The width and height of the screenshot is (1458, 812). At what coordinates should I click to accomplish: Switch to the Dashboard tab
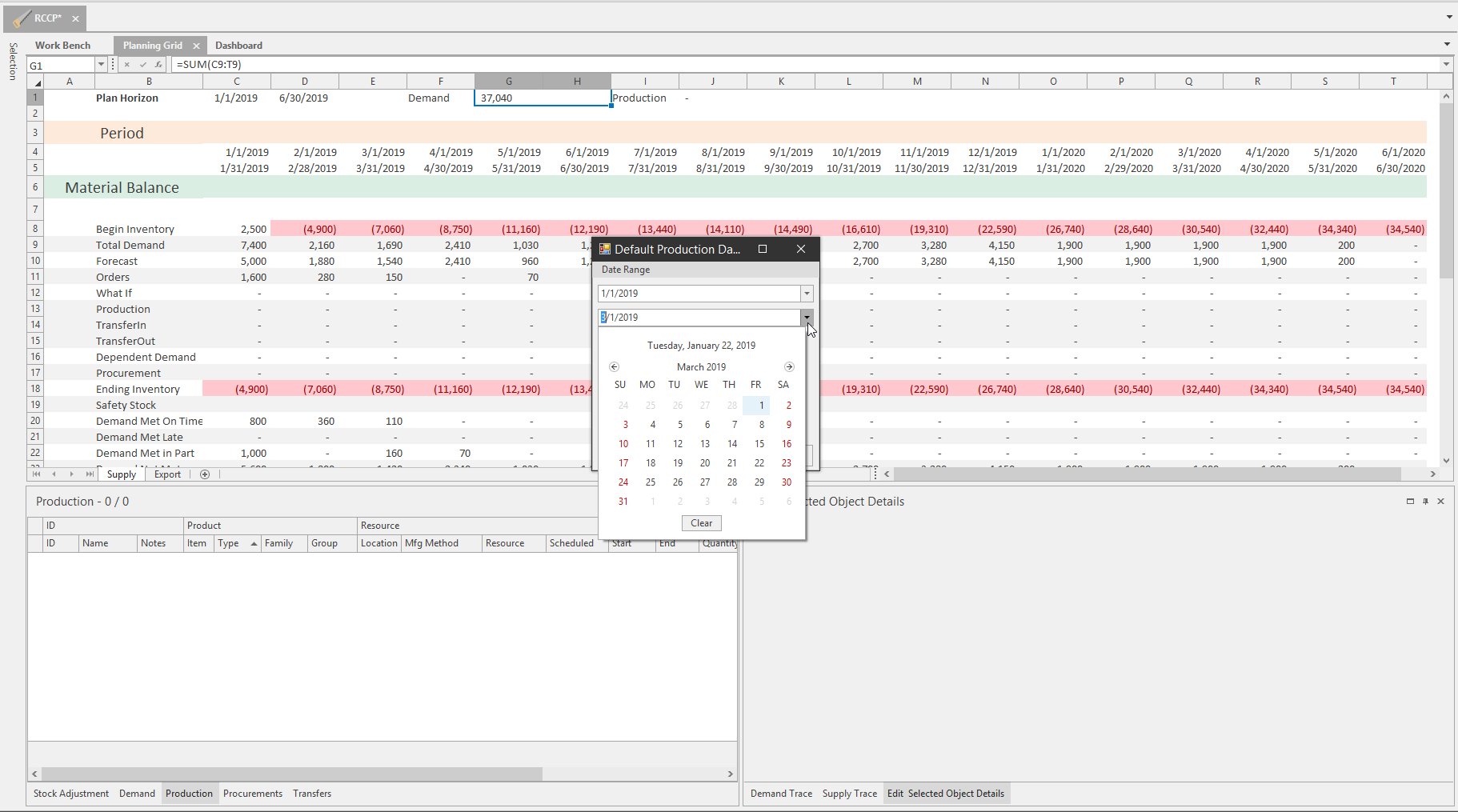pyautogui.click(x=238, y=46)
